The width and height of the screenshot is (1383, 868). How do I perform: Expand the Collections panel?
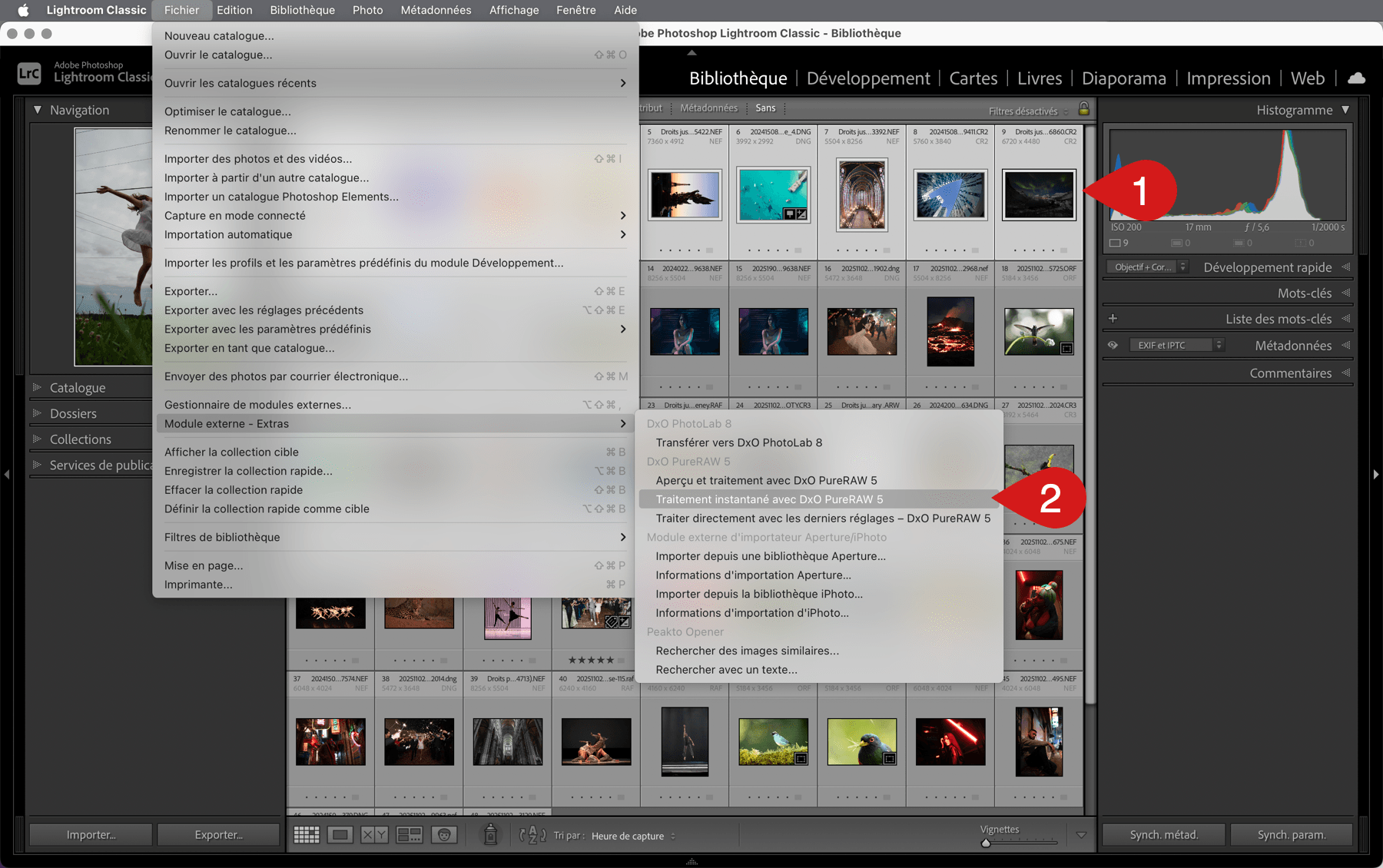[x=36, y=439]
